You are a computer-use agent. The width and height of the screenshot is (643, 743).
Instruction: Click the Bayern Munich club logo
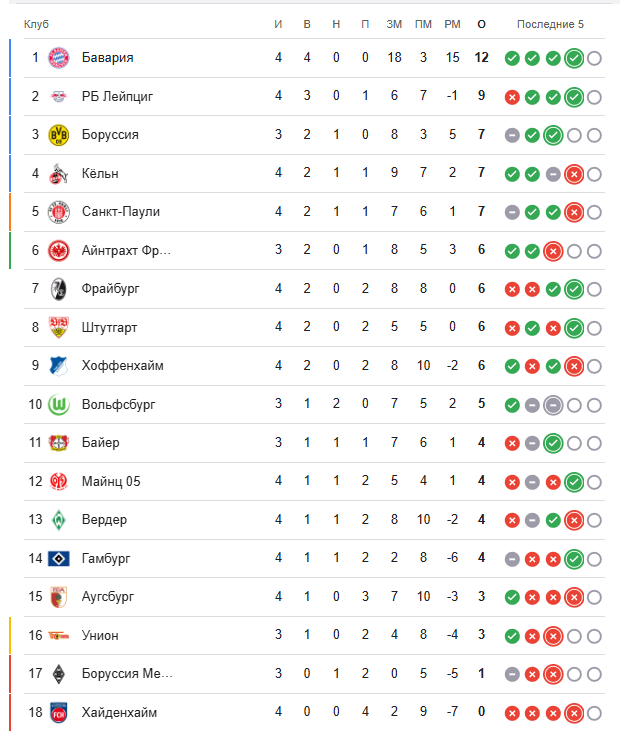[x=59, y=58]
